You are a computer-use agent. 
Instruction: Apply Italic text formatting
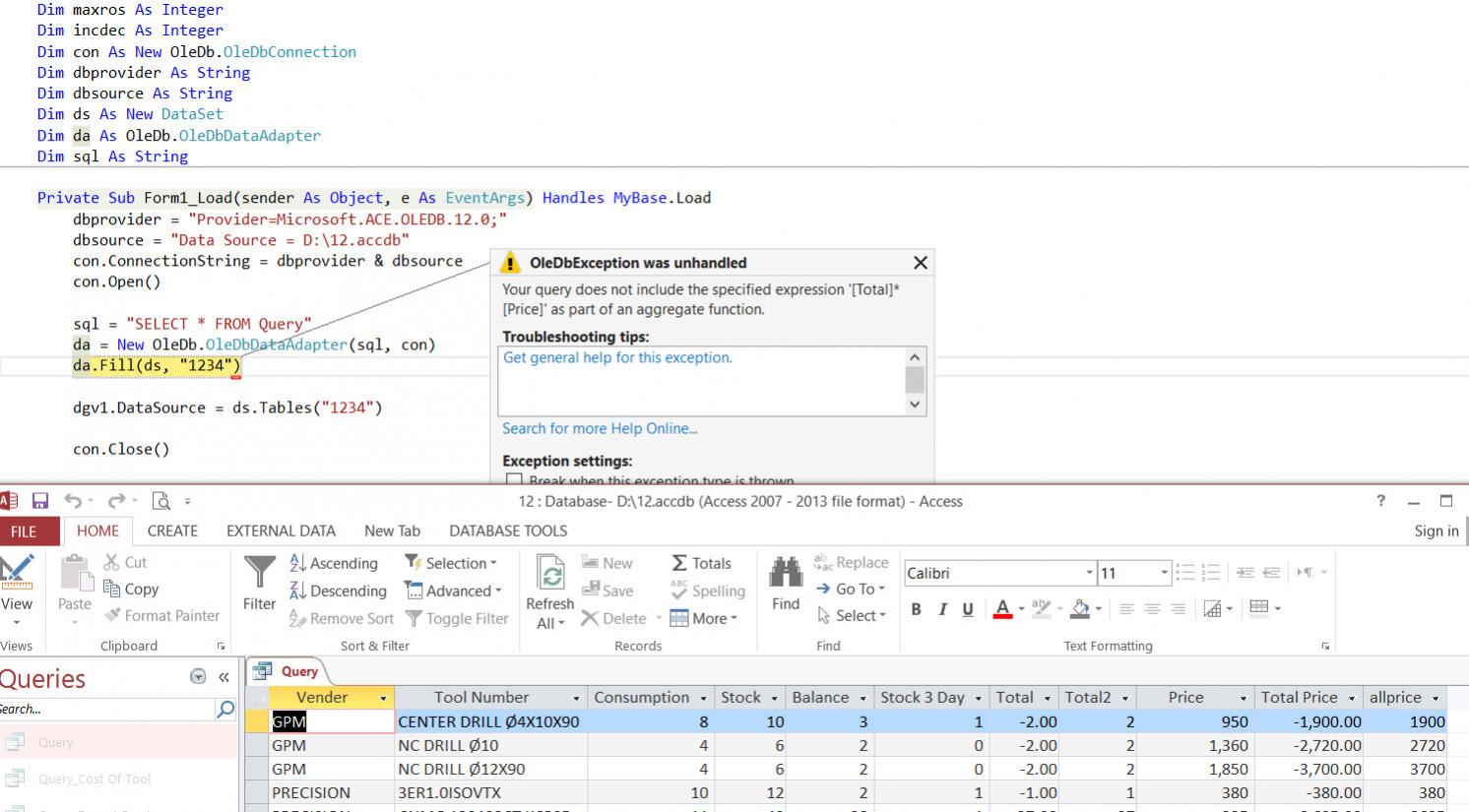click(942, 609)
